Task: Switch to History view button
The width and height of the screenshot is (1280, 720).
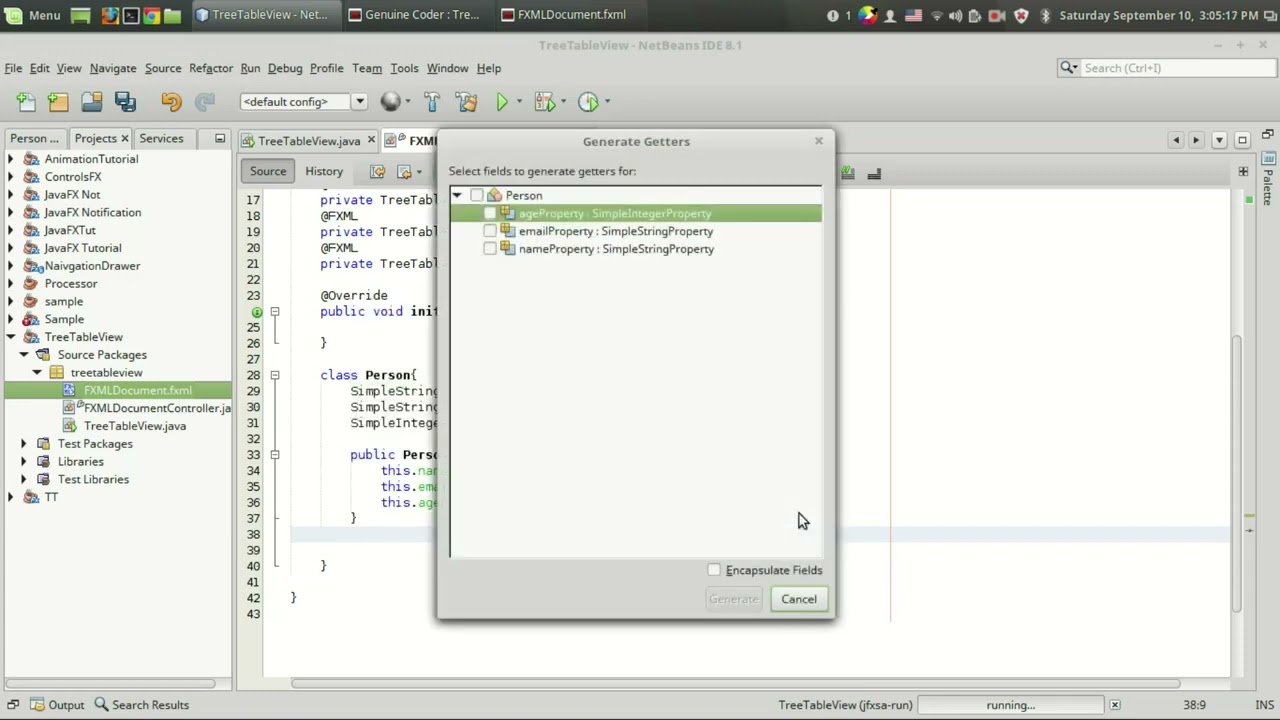Action: 324,171
